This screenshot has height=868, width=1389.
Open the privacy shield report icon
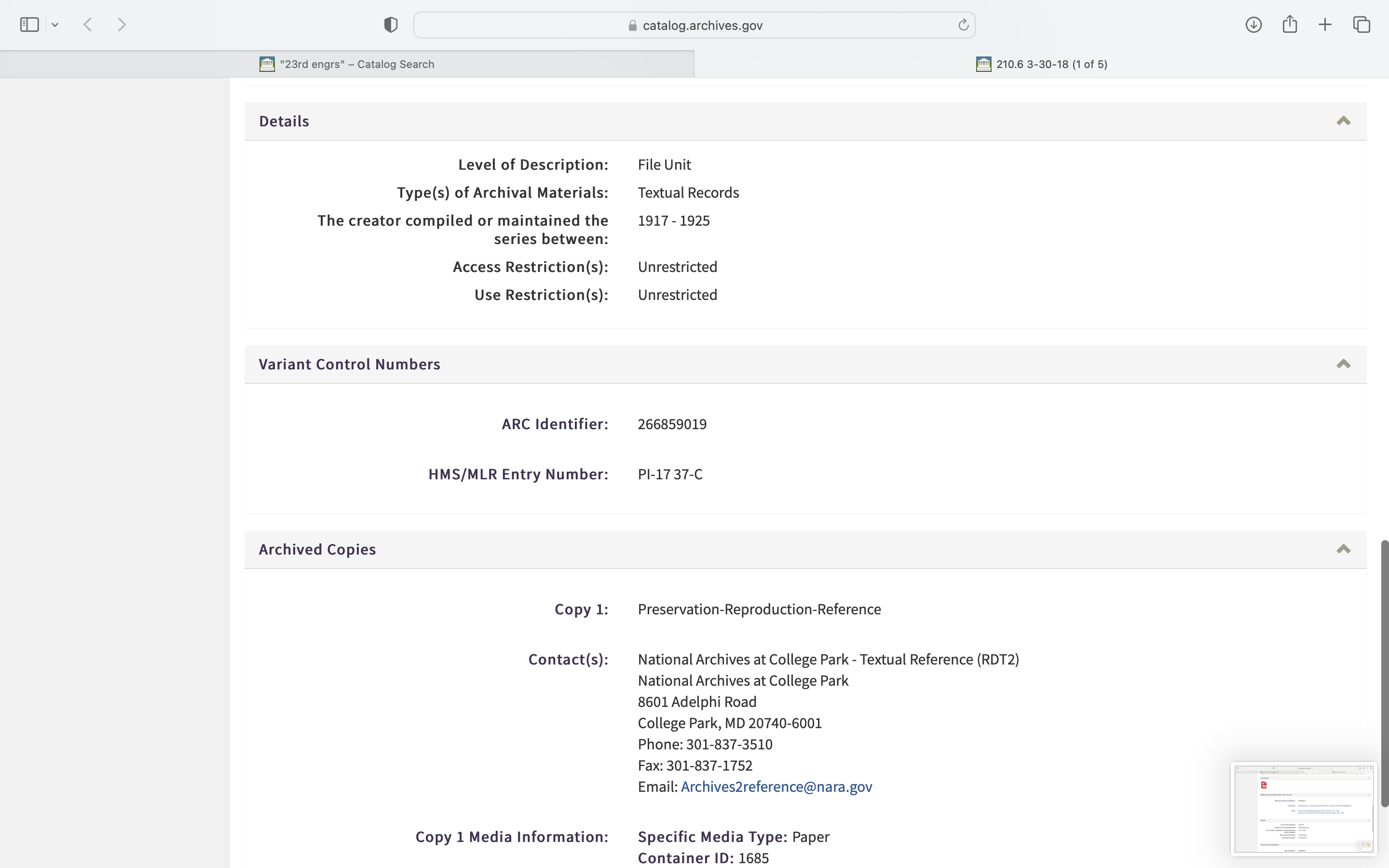(390, 25)
